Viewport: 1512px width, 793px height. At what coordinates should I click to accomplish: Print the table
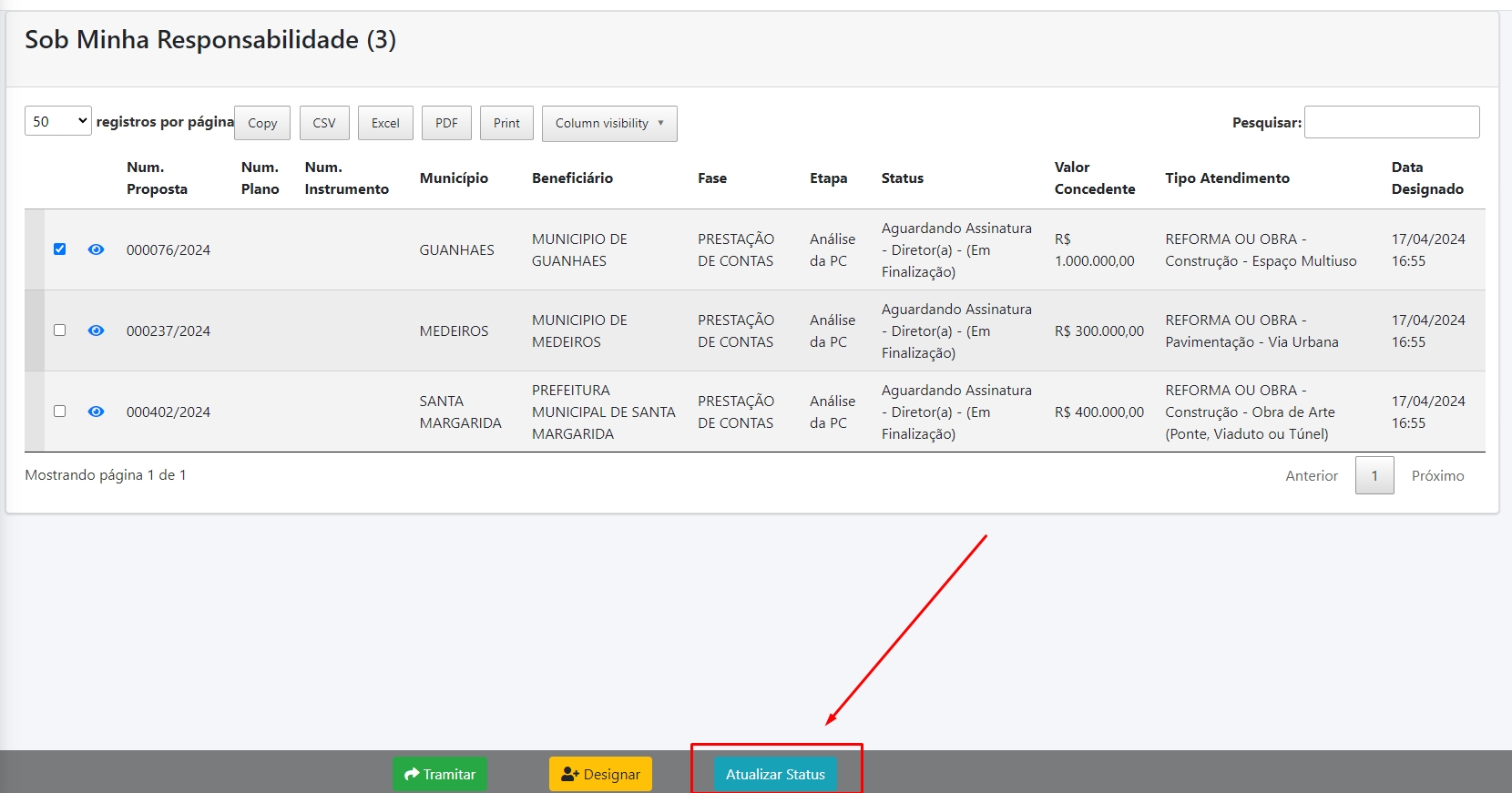coord(506,123)
